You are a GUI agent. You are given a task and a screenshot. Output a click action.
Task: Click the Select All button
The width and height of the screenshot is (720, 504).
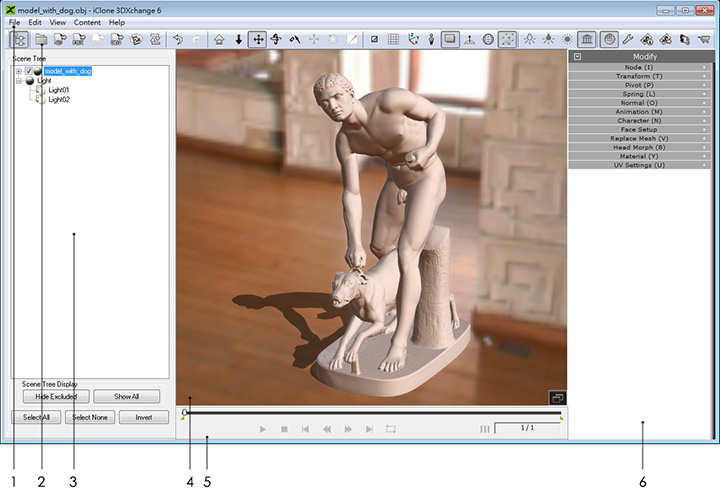click(36, 417)
